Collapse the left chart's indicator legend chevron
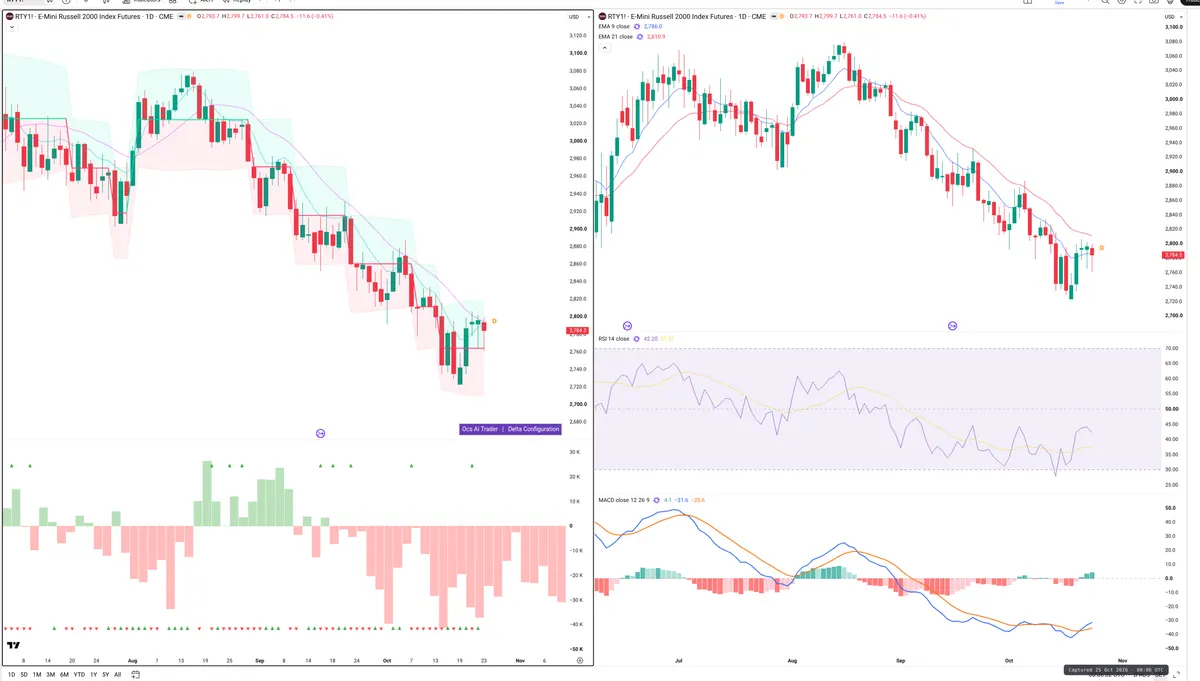Screen dimensions: 1200x681 pyautogui.click(x=11, y=27)
